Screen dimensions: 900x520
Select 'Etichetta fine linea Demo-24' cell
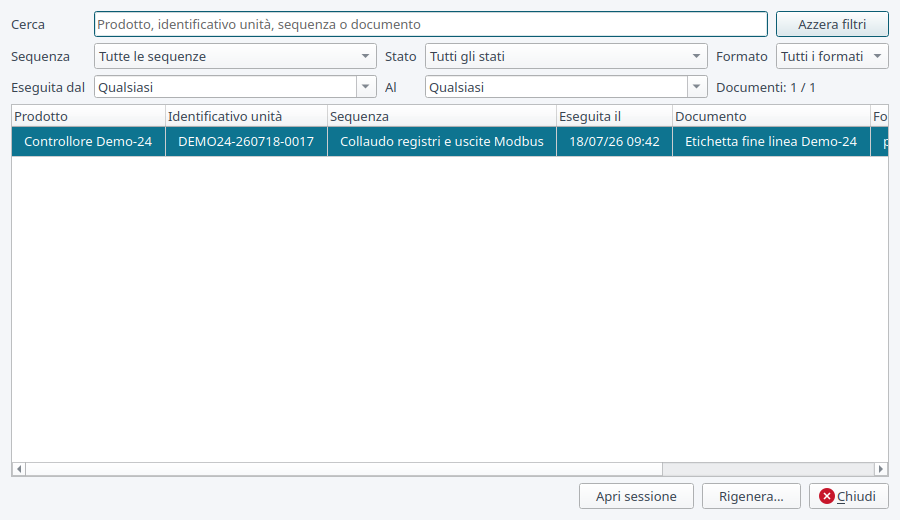[x=771, y=141]
